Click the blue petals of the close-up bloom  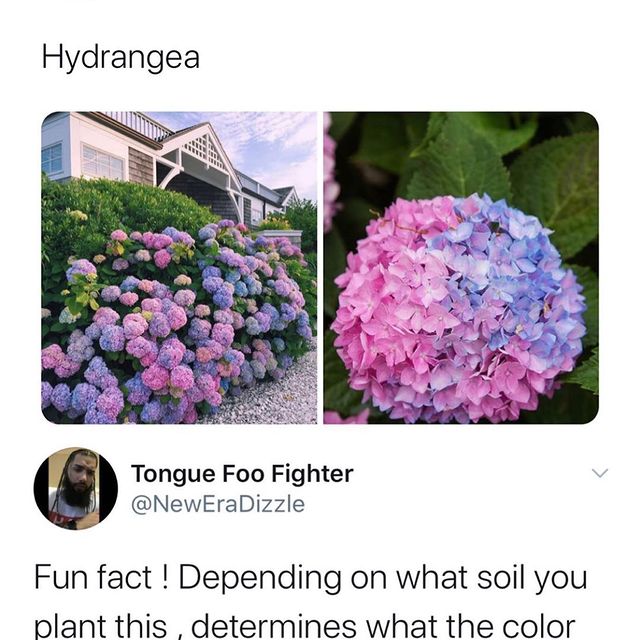click(x=506, y=278)
